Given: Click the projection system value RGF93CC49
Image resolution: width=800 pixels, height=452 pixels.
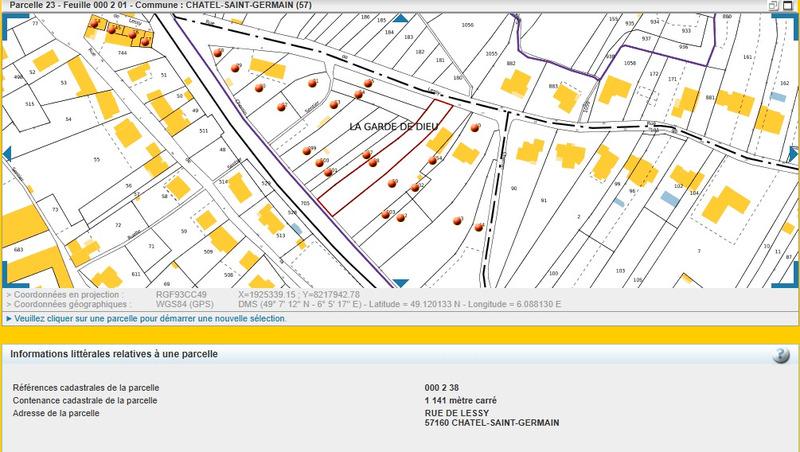Looking at the screenshot, I should click(x=181, y=294).
